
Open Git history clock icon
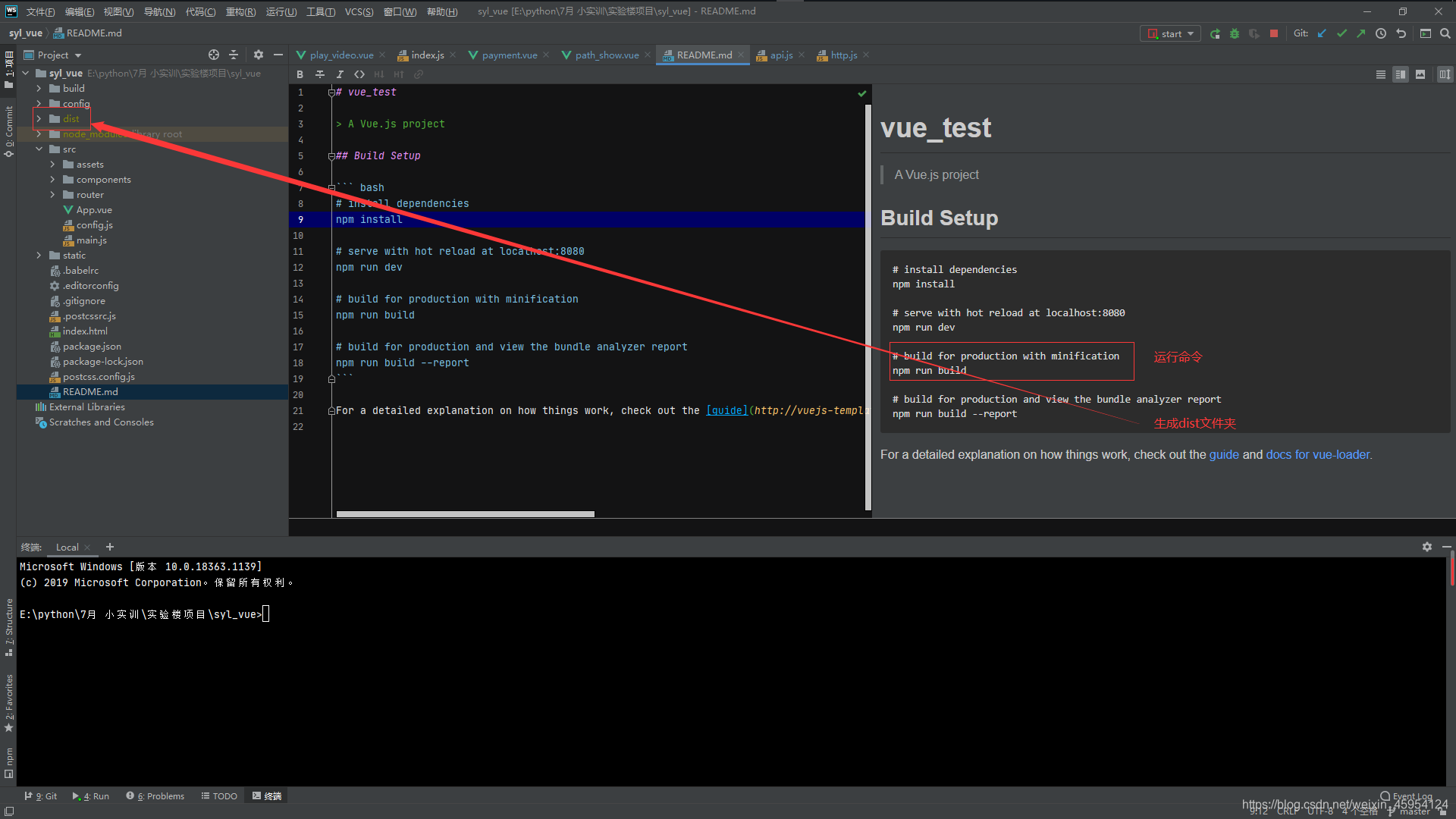1381,33
